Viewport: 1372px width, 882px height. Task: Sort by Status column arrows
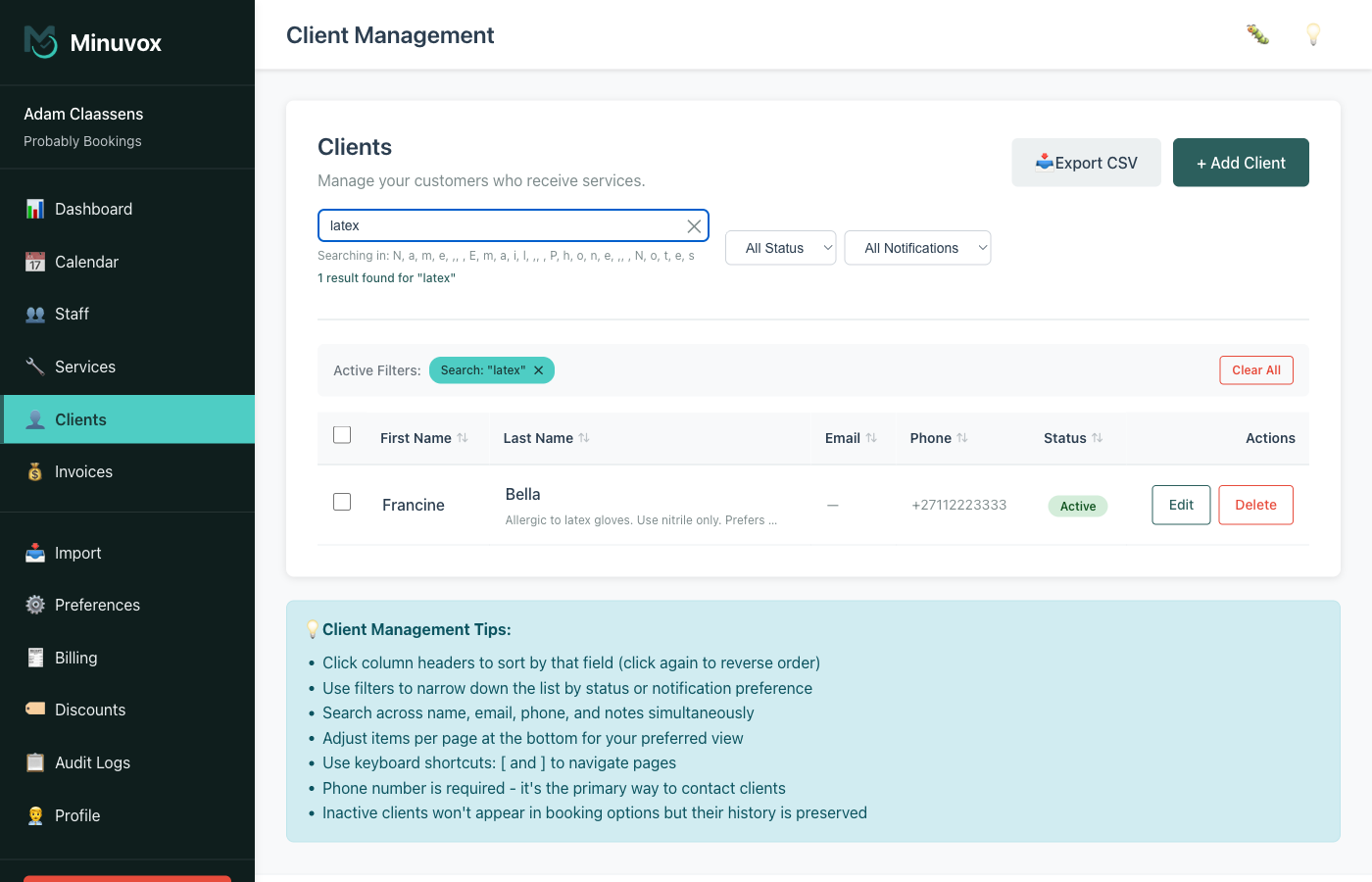pyautogui.click(x=1098, y=438)
